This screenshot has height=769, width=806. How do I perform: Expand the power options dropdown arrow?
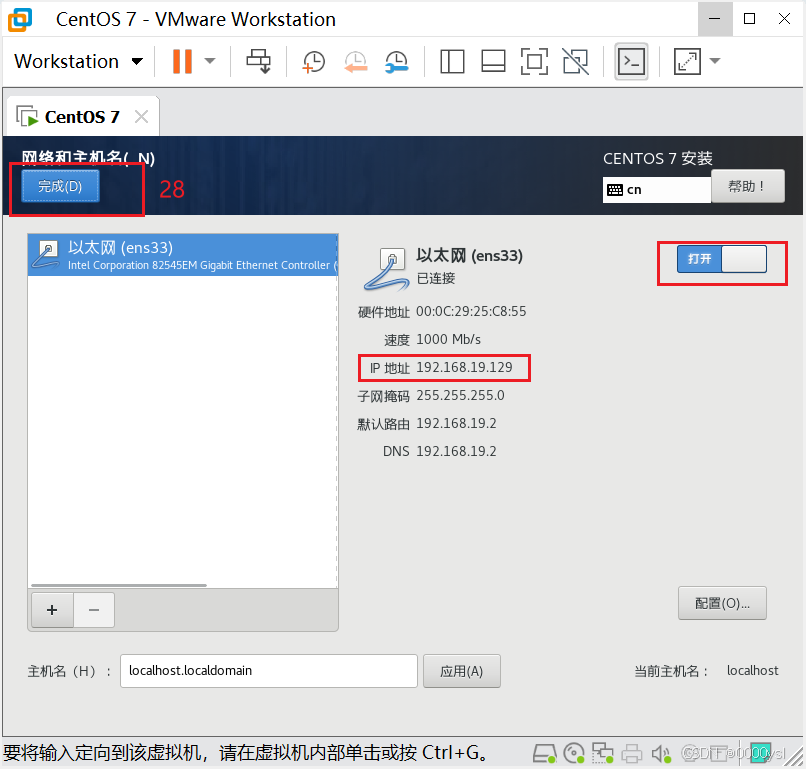(x=209, y=61)
